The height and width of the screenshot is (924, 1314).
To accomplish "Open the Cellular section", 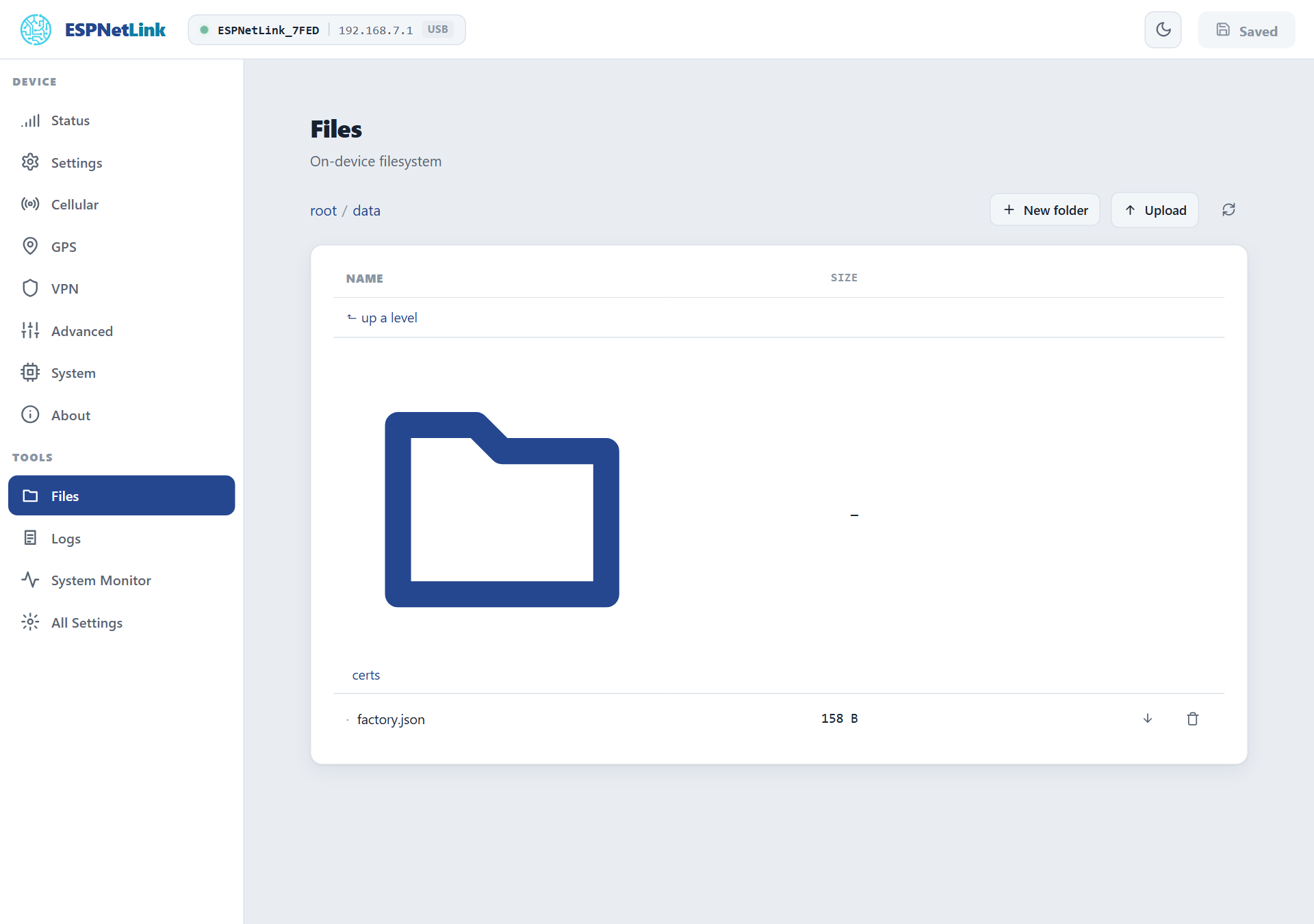I will click(122, 205).
